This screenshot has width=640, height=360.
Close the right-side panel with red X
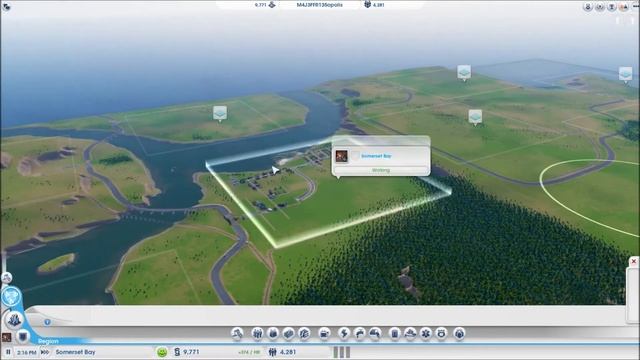pyautogui.click(x=633, y=262)
